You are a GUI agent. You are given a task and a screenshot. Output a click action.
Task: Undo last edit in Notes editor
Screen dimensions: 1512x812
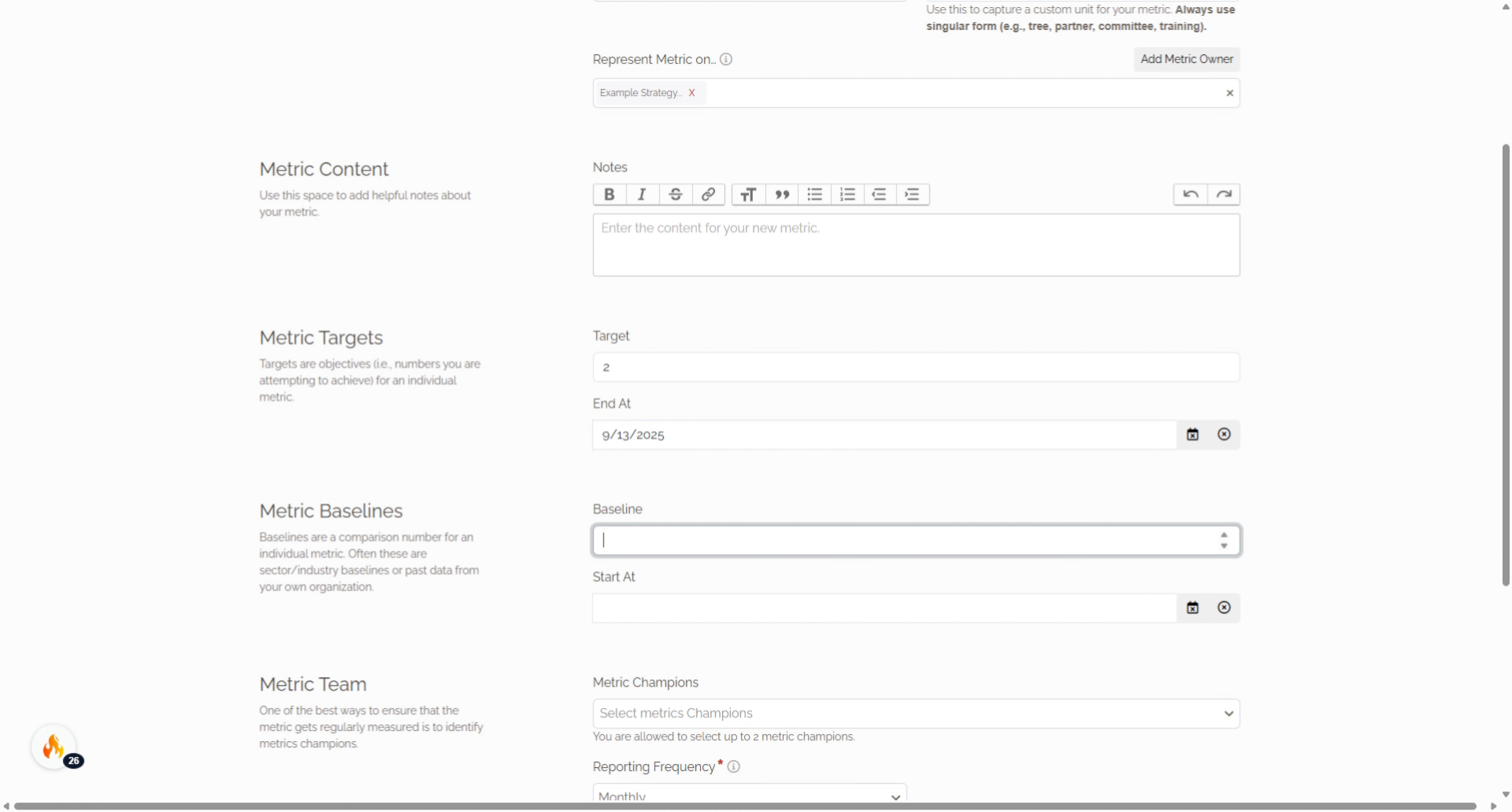1191,195
